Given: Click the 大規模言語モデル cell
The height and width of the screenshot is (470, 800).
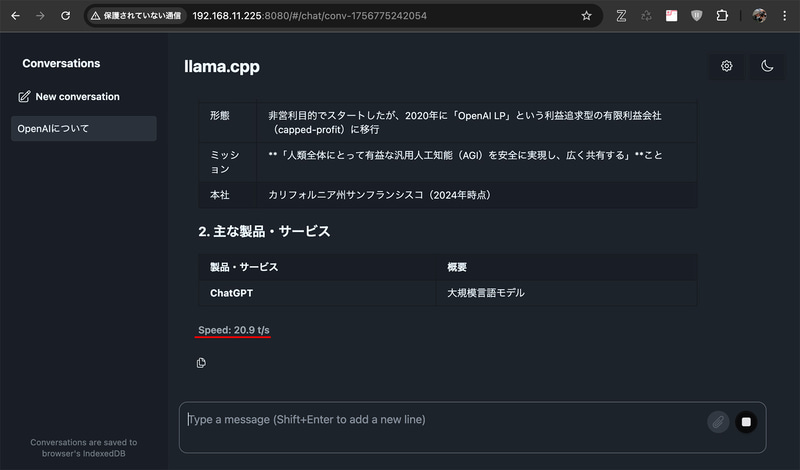Looking at the screenshot, I should [566, 293].
